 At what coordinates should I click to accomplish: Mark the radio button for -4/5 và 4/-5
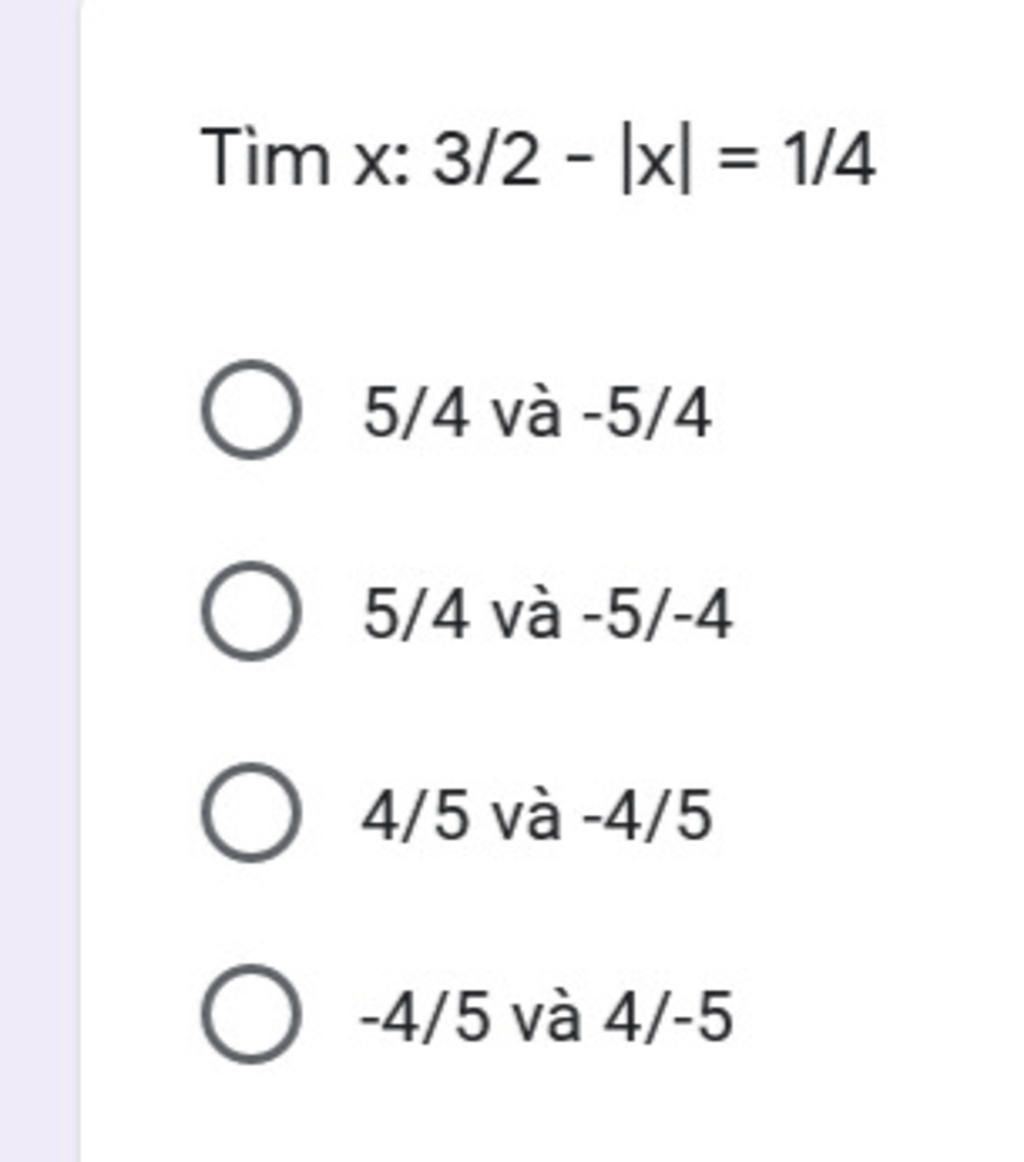click(x=250, y=1014)
